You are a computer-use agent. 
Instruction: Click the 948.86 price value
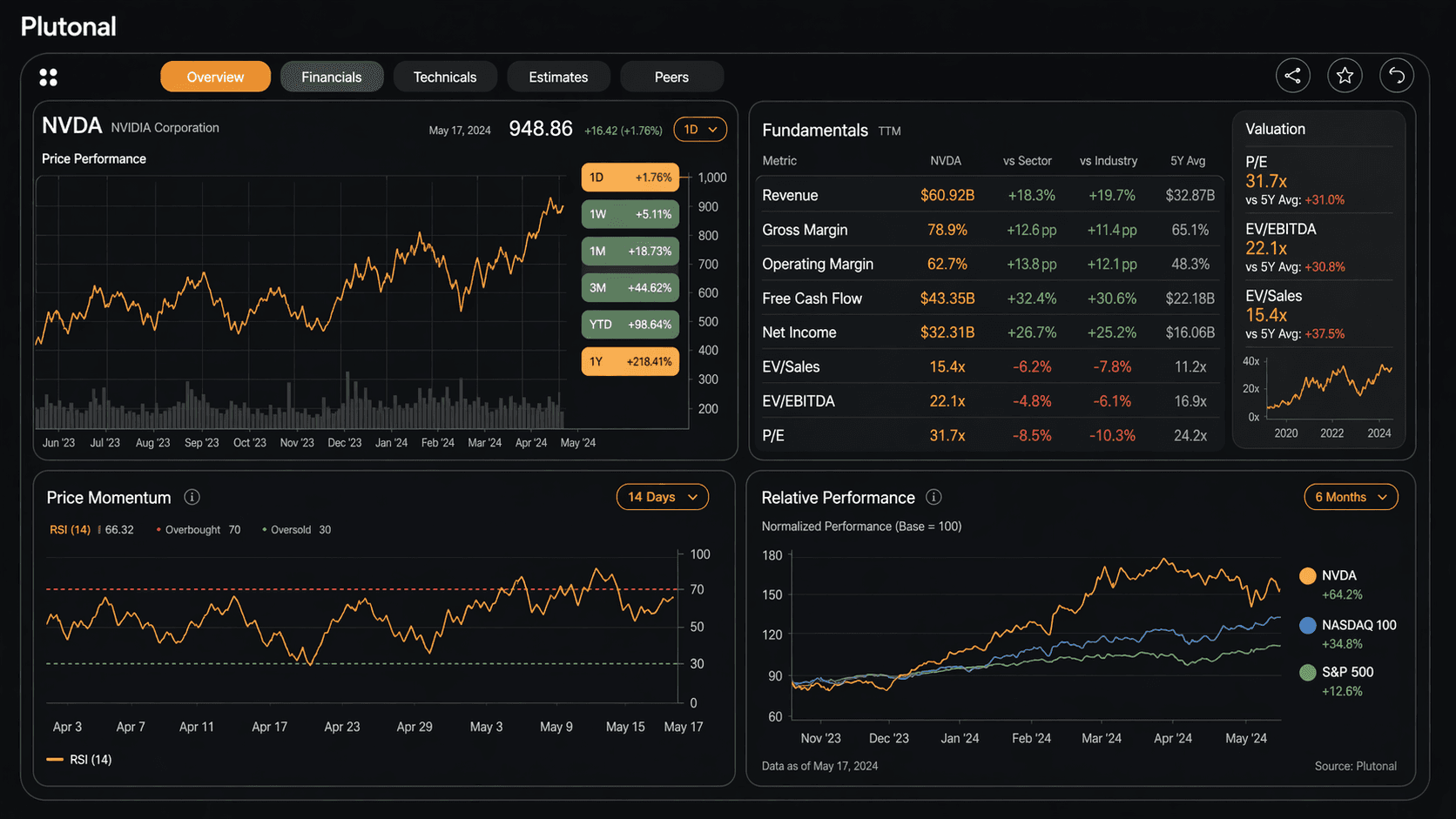(x=541, y=129)
